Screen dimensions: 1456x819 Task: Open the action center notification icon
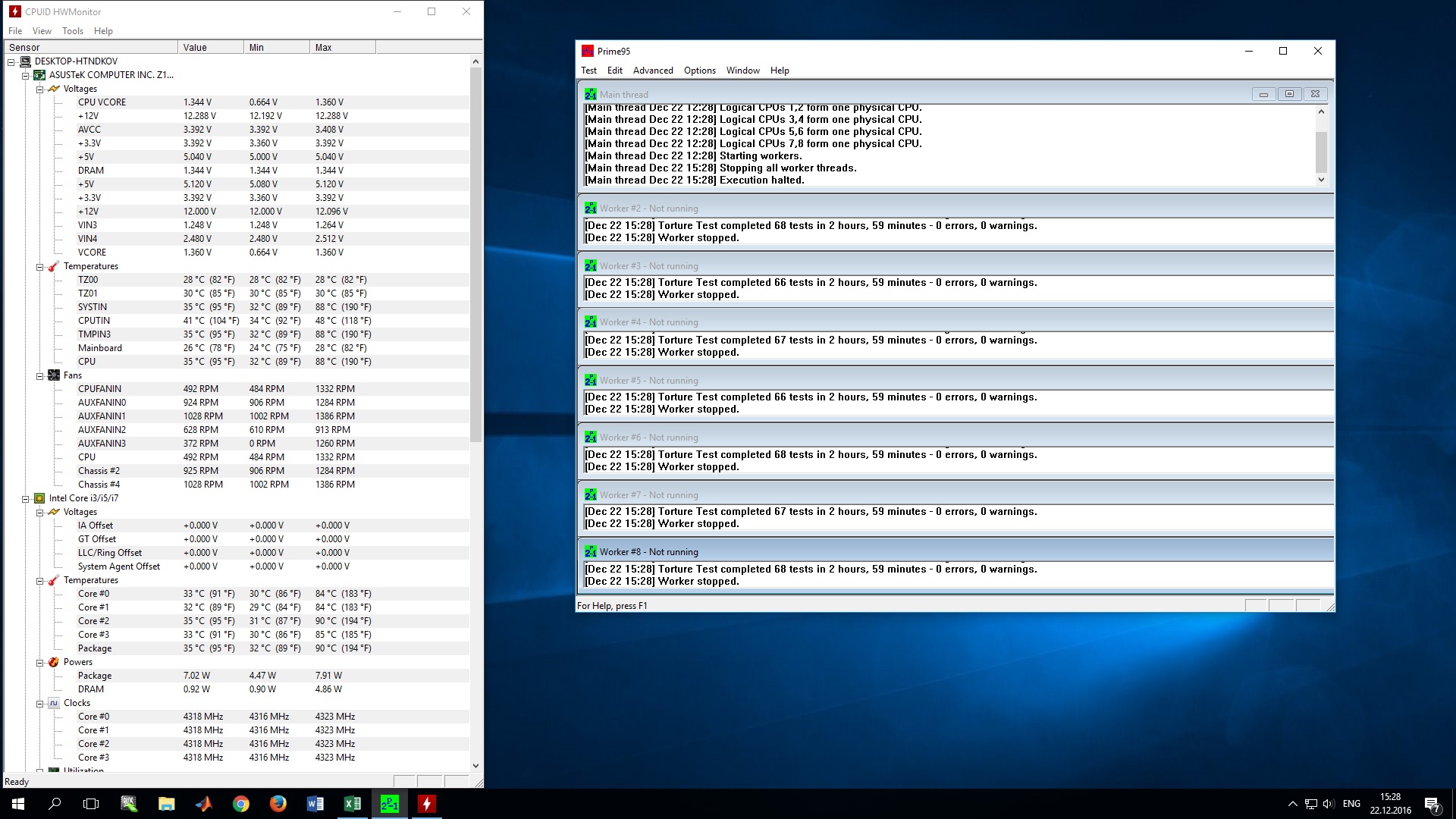[x=1431, y=804]
